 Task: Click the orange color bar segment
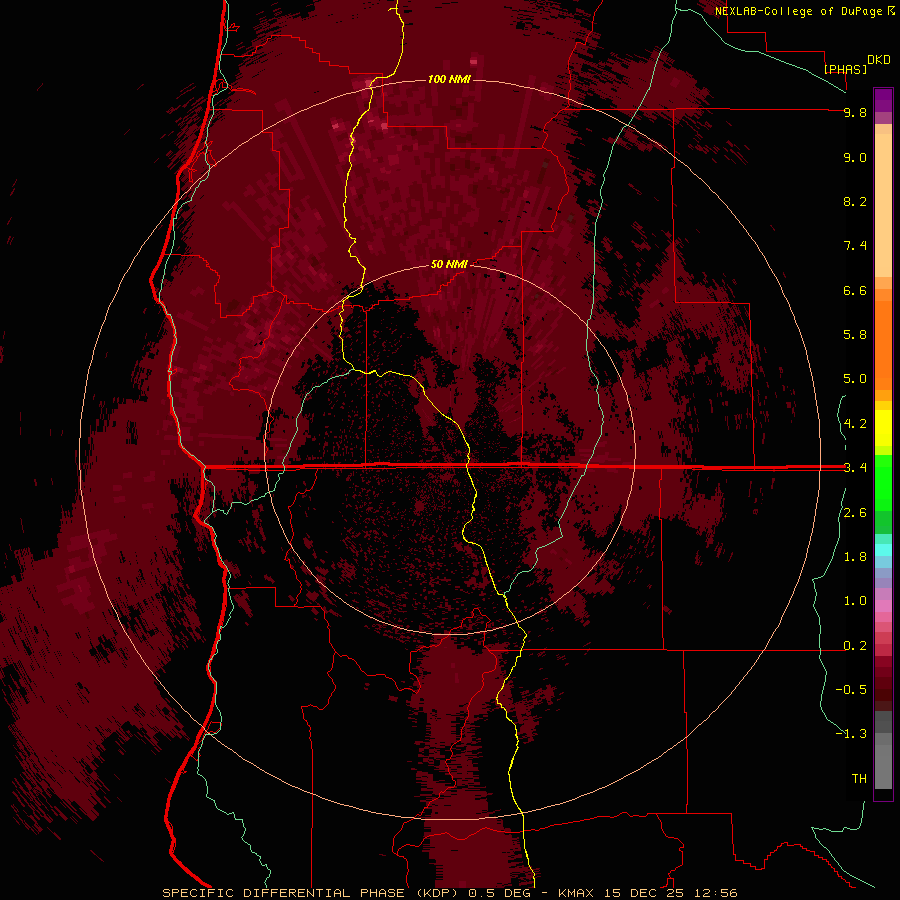[883, 344]
